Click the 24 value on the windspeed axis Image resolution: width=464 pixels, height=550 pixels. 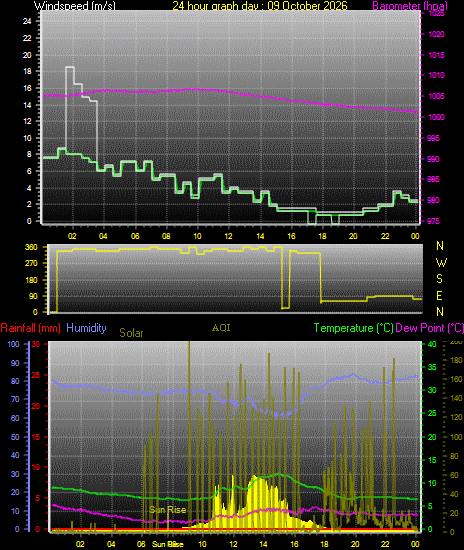pyautogui.click(x=27, y=21)
